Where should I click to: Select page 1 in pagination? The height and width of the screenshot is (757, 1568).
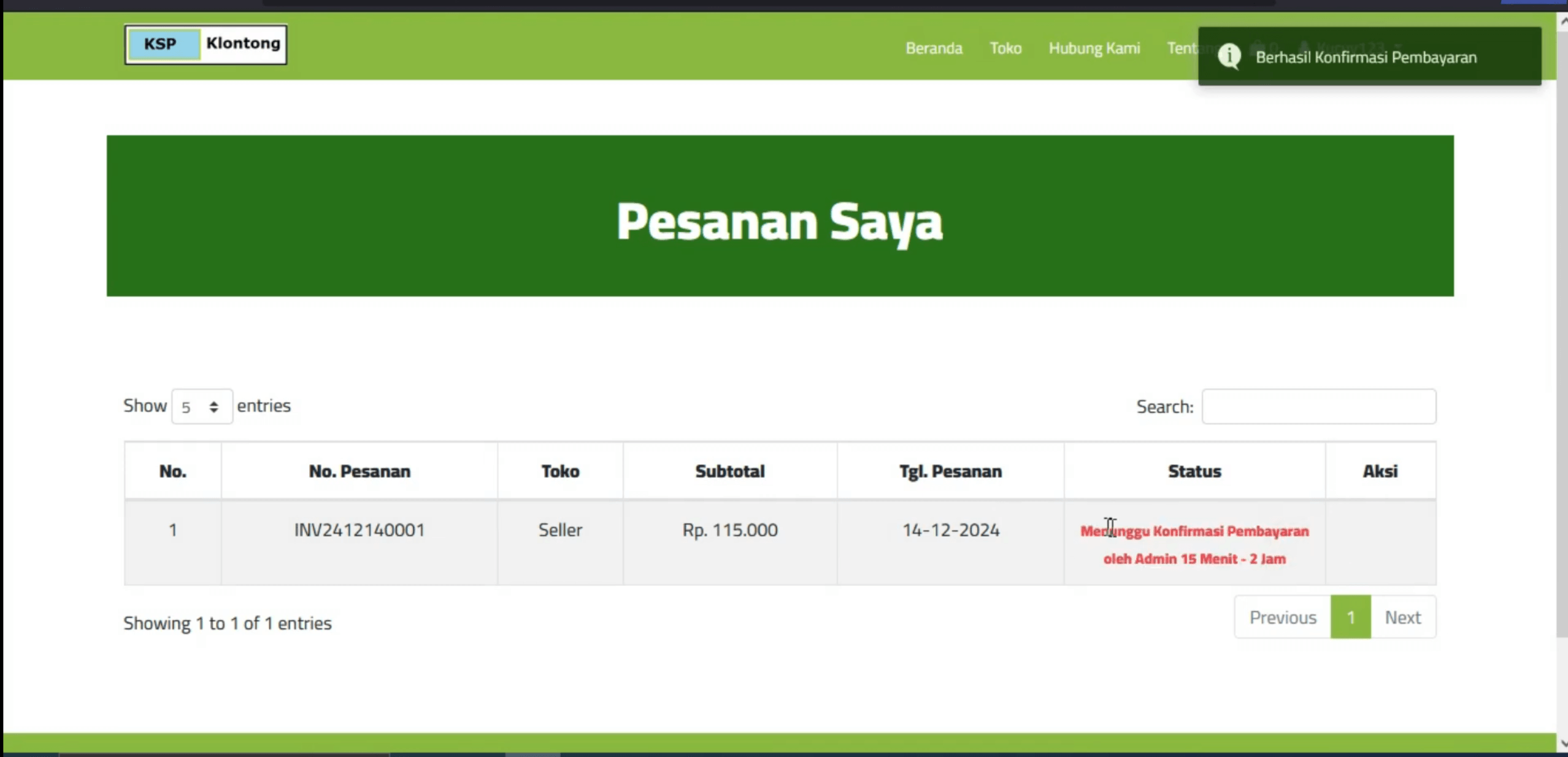pos(1351,617)
